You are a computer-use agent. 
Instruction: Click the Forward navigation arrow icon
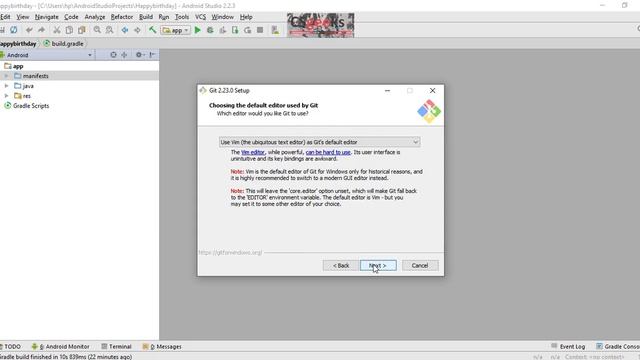click(x=137, y=30)
